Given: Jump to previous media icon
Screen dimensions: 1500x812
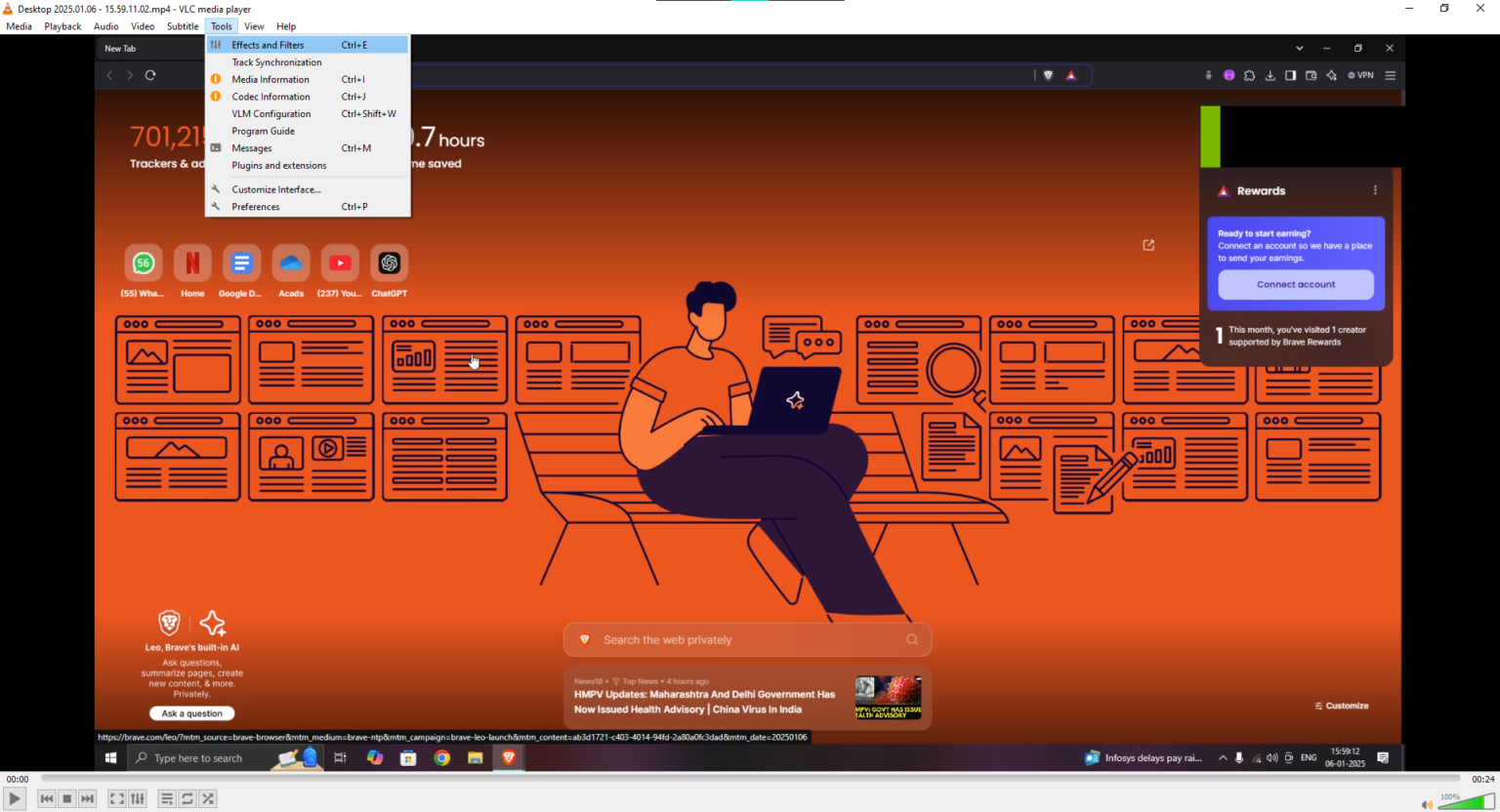Looking at the screenshot, I should (x=46, y=798).
